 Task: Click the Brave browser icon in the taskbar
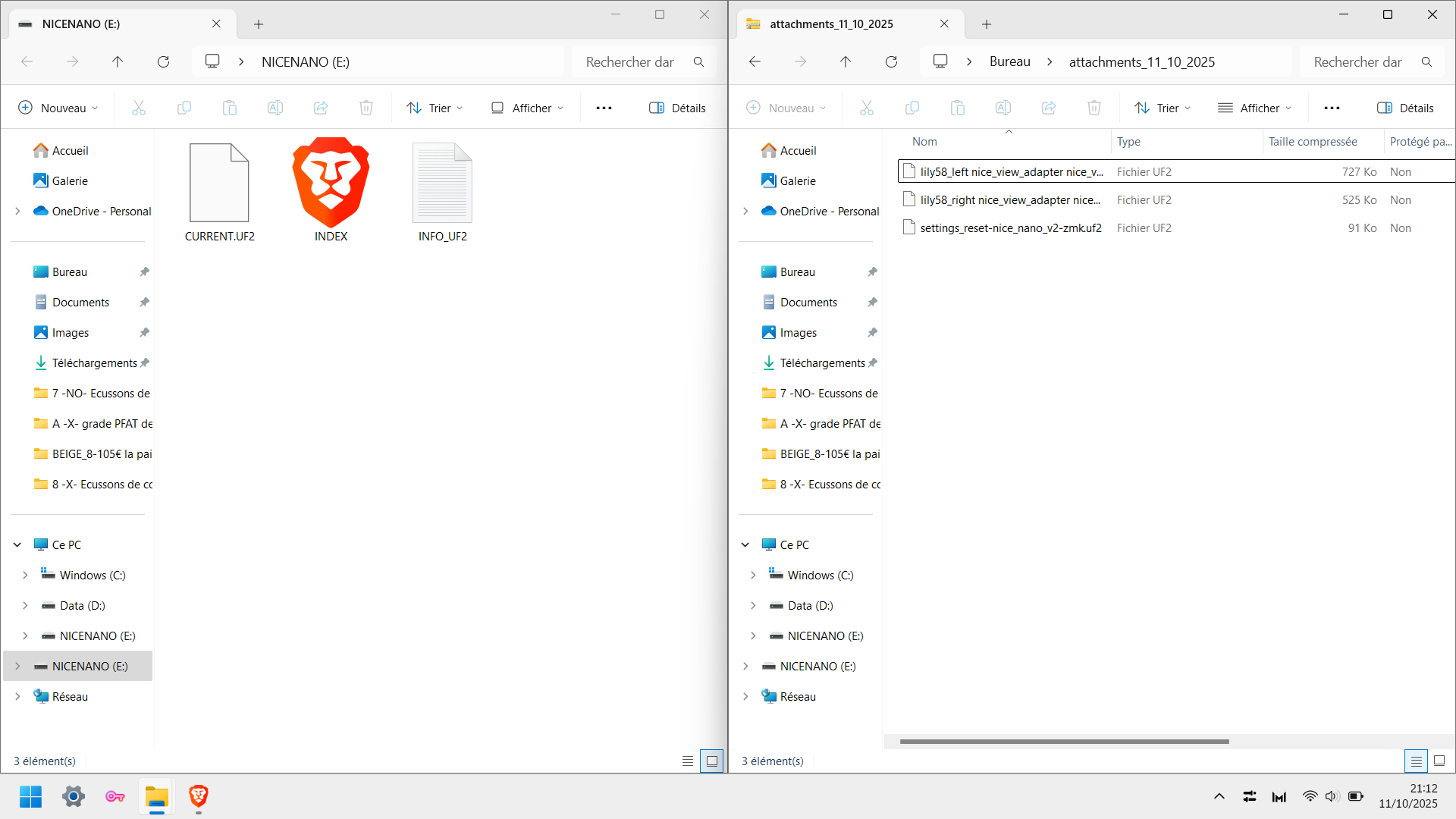[199, 796]
